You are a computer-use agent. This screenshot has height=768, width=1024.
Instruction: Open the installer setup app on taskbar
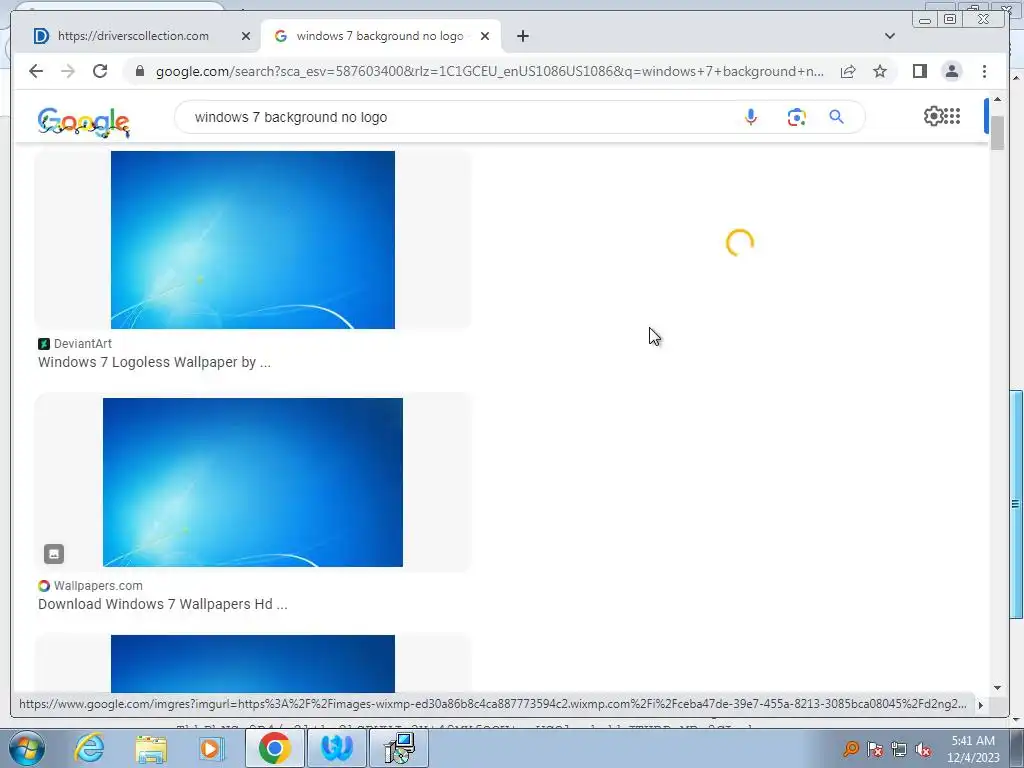[x=399, y=748]
